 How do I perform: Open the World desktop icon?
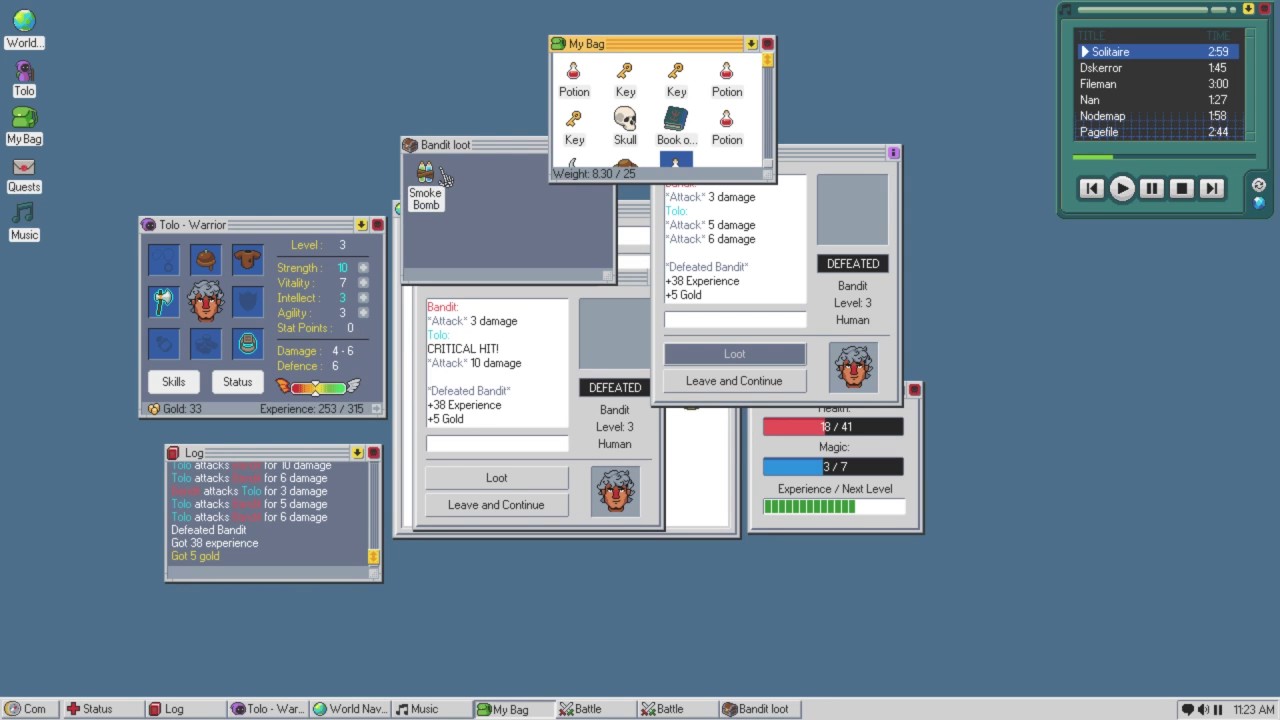[24, 29]
